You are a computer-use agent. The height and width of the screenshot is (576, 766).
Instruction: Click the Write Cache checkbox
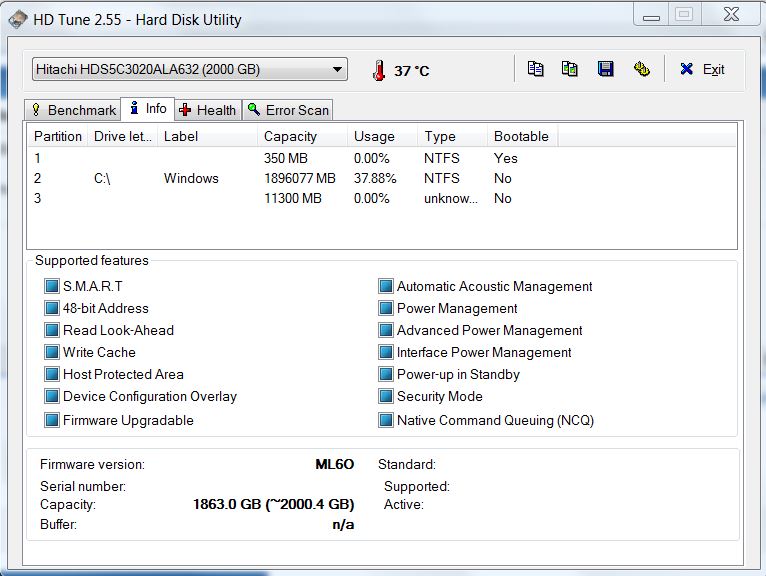click(51, 352)
